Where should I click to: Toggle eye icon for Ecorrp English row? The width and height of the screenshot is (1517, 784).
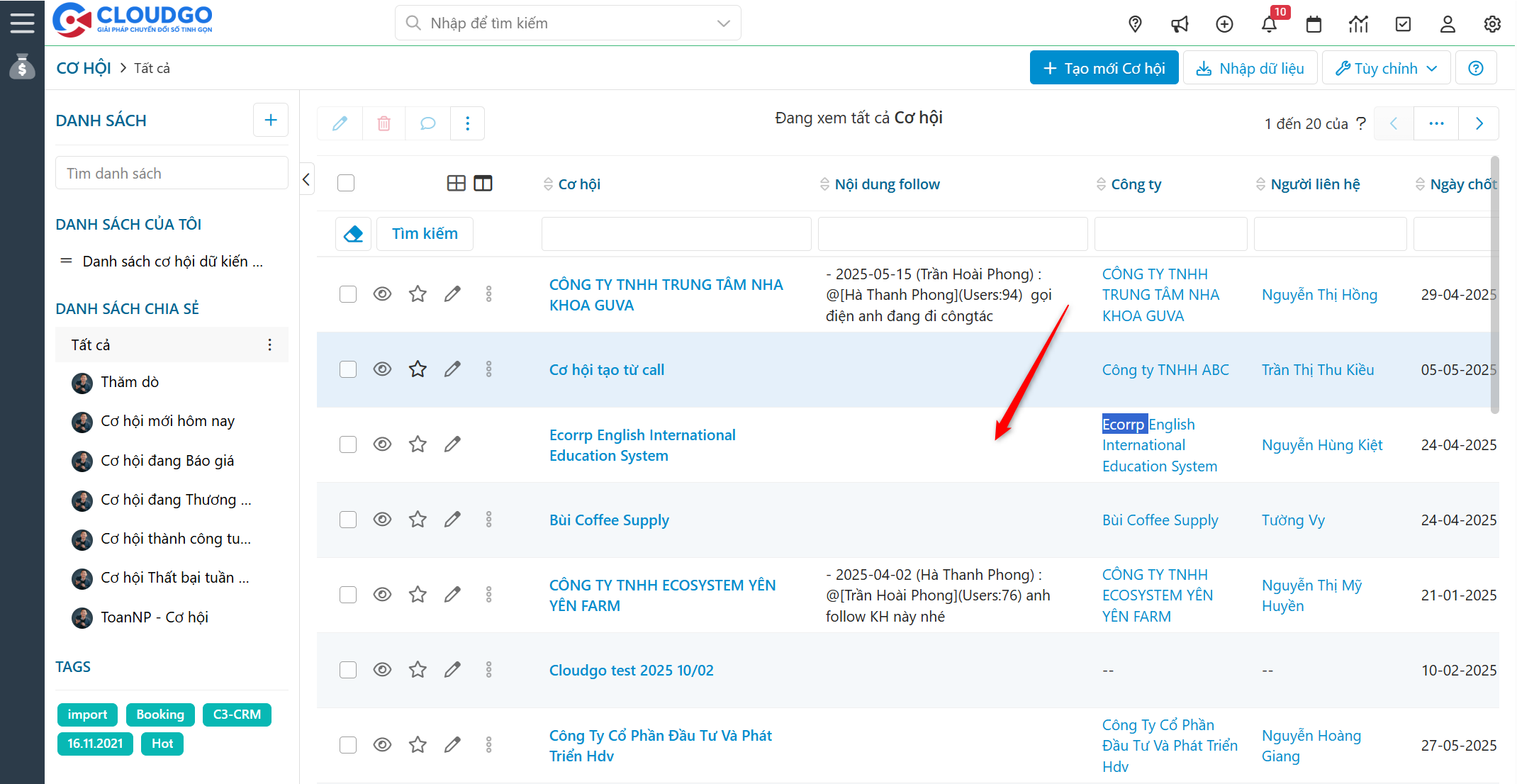(382, 444)
